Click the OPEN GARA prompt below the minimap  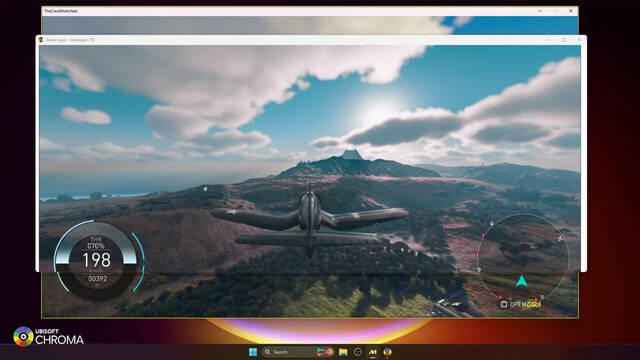(521, 304)
